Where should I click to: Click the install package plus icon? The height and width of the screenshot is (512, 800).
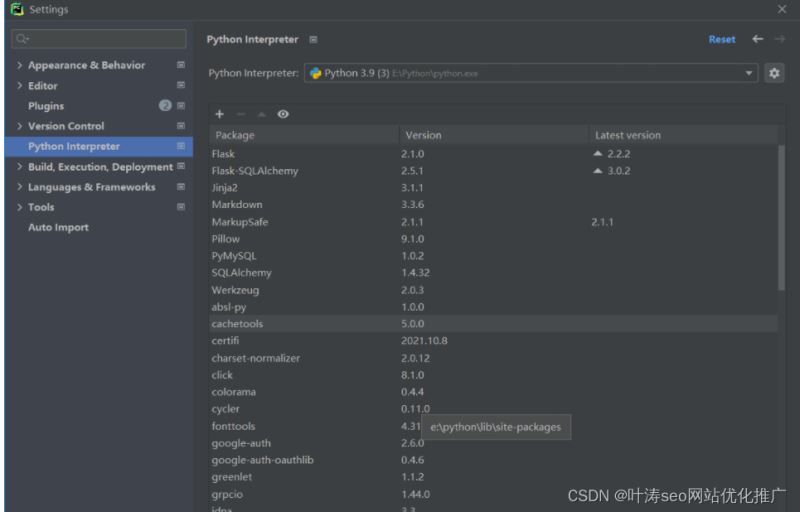pos(219,114)
